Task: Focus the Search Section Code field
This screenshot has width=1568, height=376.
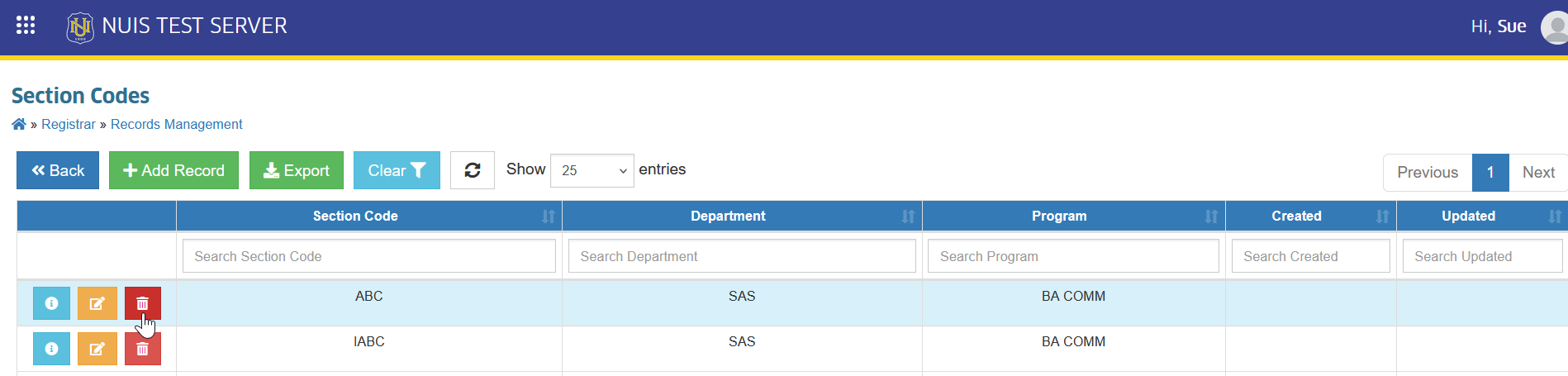Action: coord(369,256)
